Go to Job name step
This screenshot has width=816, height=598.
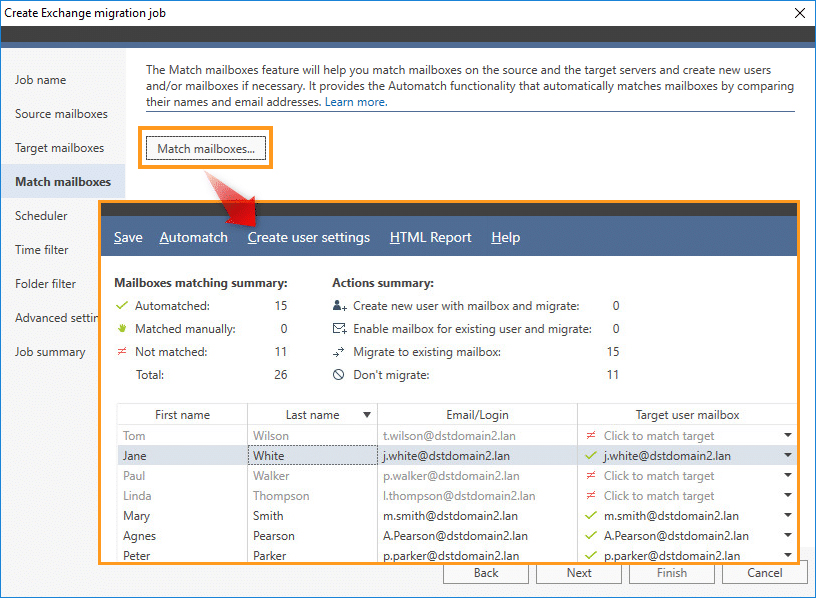click(x=41, y=80)
